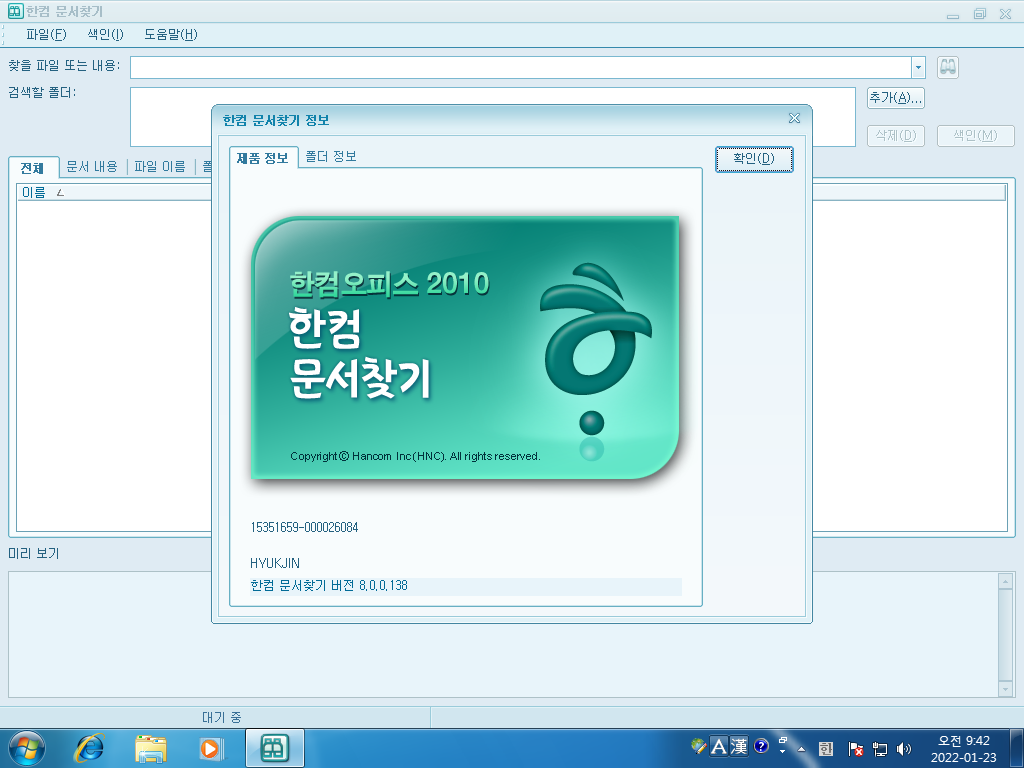Click the Hancom document finder taskbar icon
Viewport: 1024px width, 768px height.
[275, 748]
